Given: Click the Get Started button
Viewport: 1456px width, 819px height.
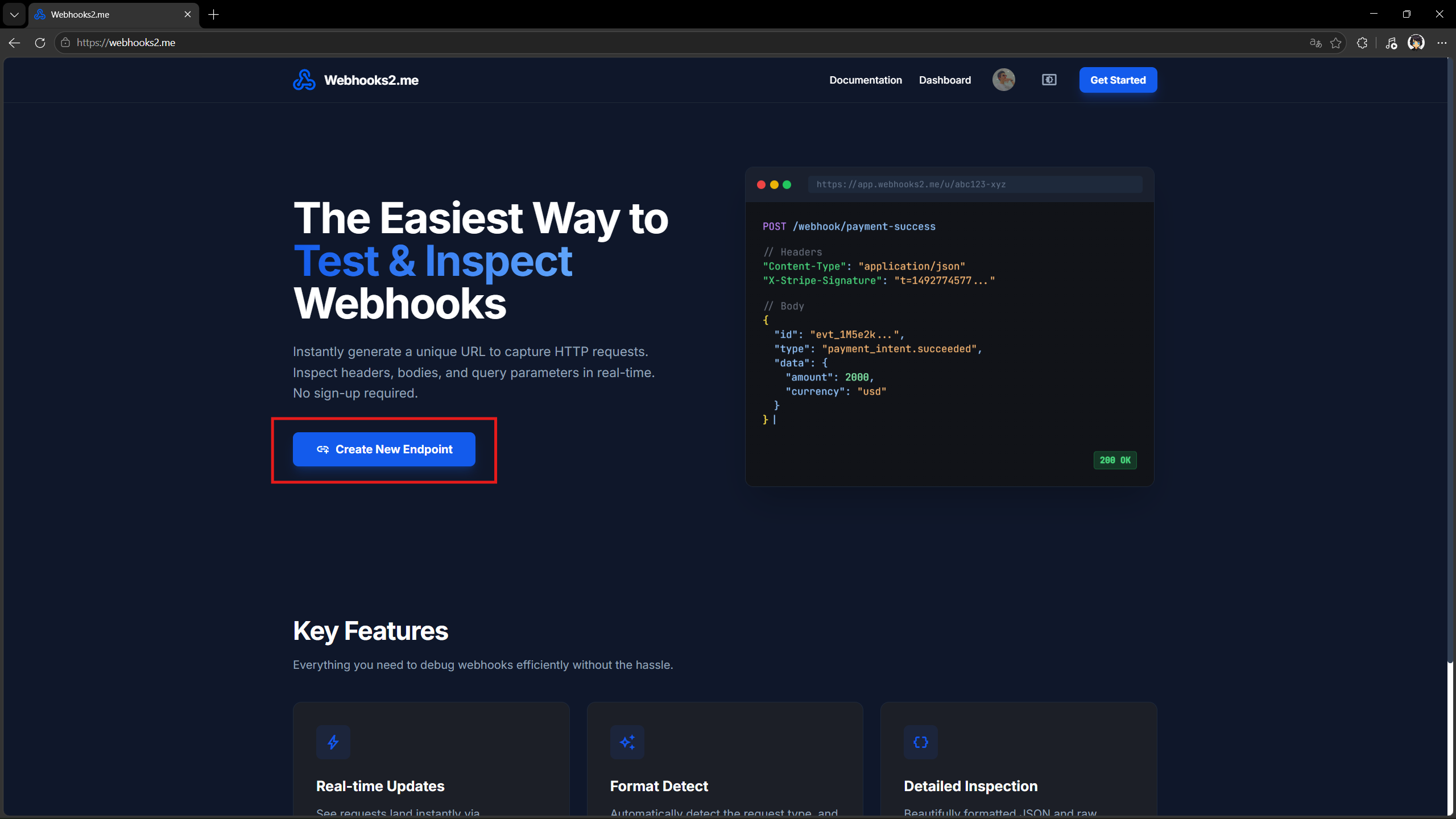Looking at the screenshot, I should 1118,80.
